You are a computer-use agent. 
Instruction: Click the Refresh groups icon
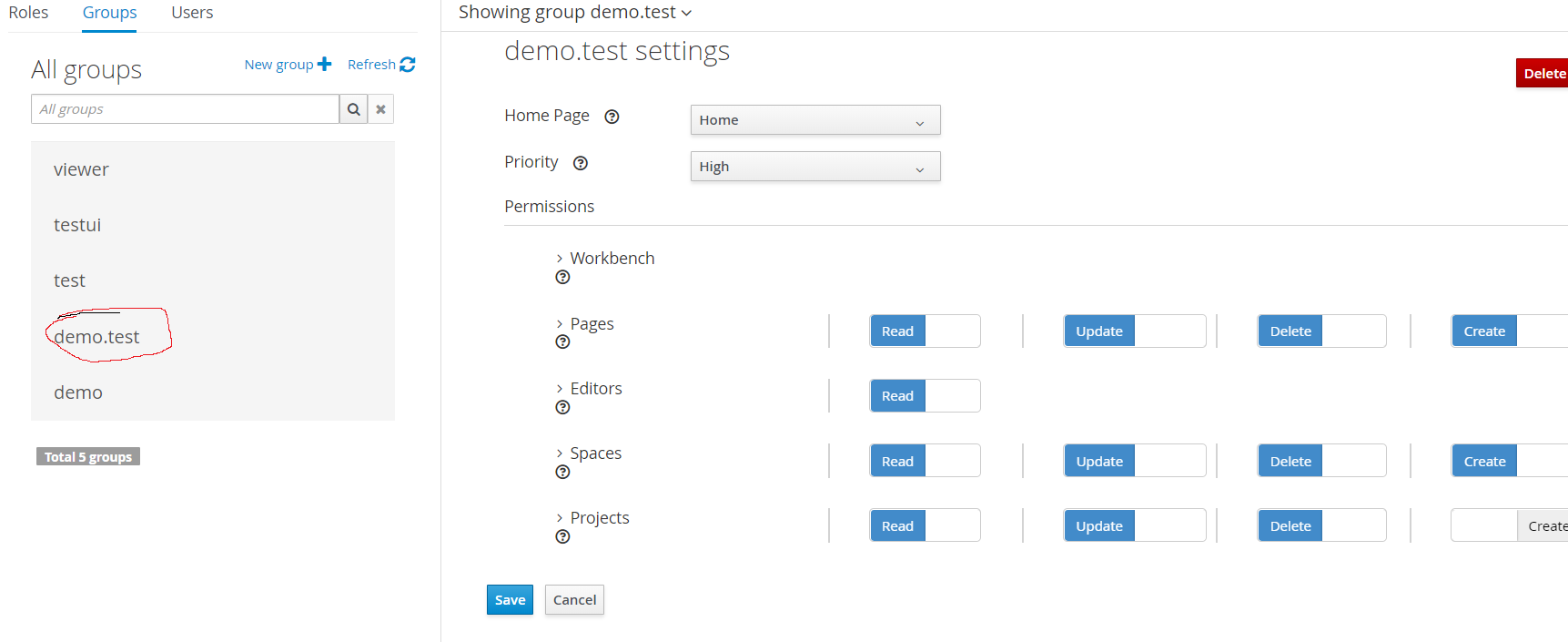click(408, 65)
